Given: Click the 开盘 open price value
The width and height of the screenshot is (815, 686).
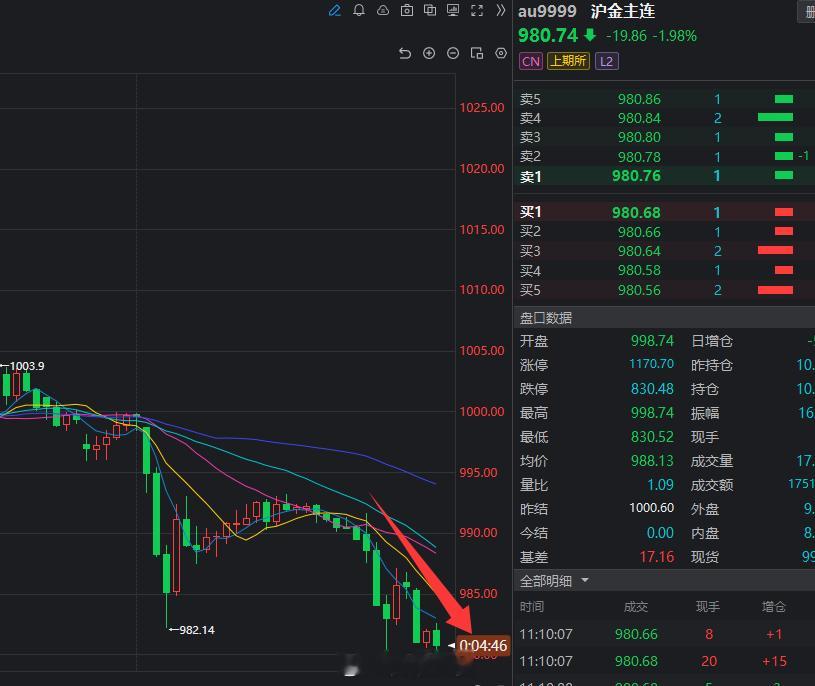Looking at the screenshot, I should click(652, 340).
